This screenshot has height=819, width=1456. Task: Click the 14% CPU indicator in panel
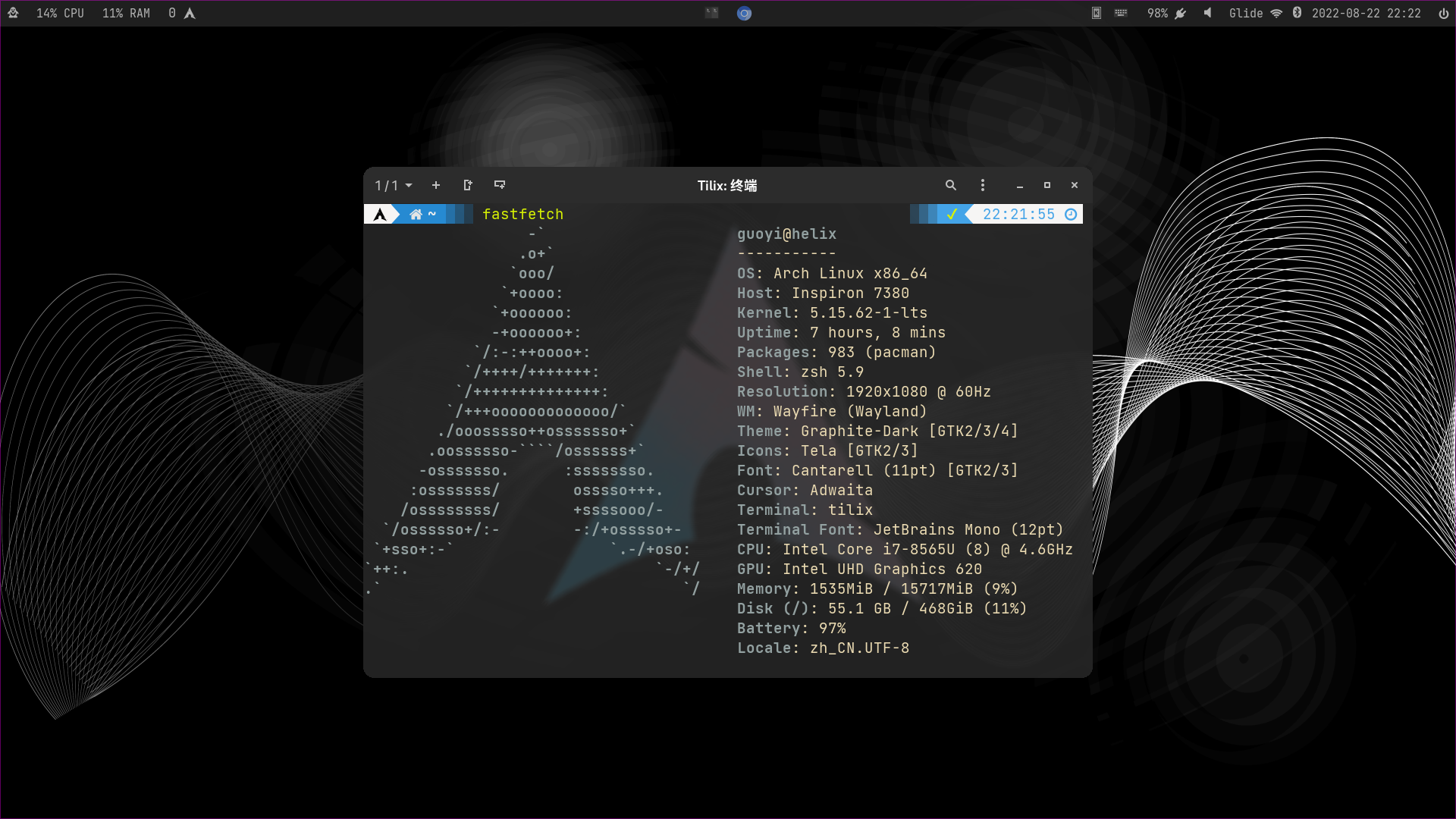(x=60, y=14)
